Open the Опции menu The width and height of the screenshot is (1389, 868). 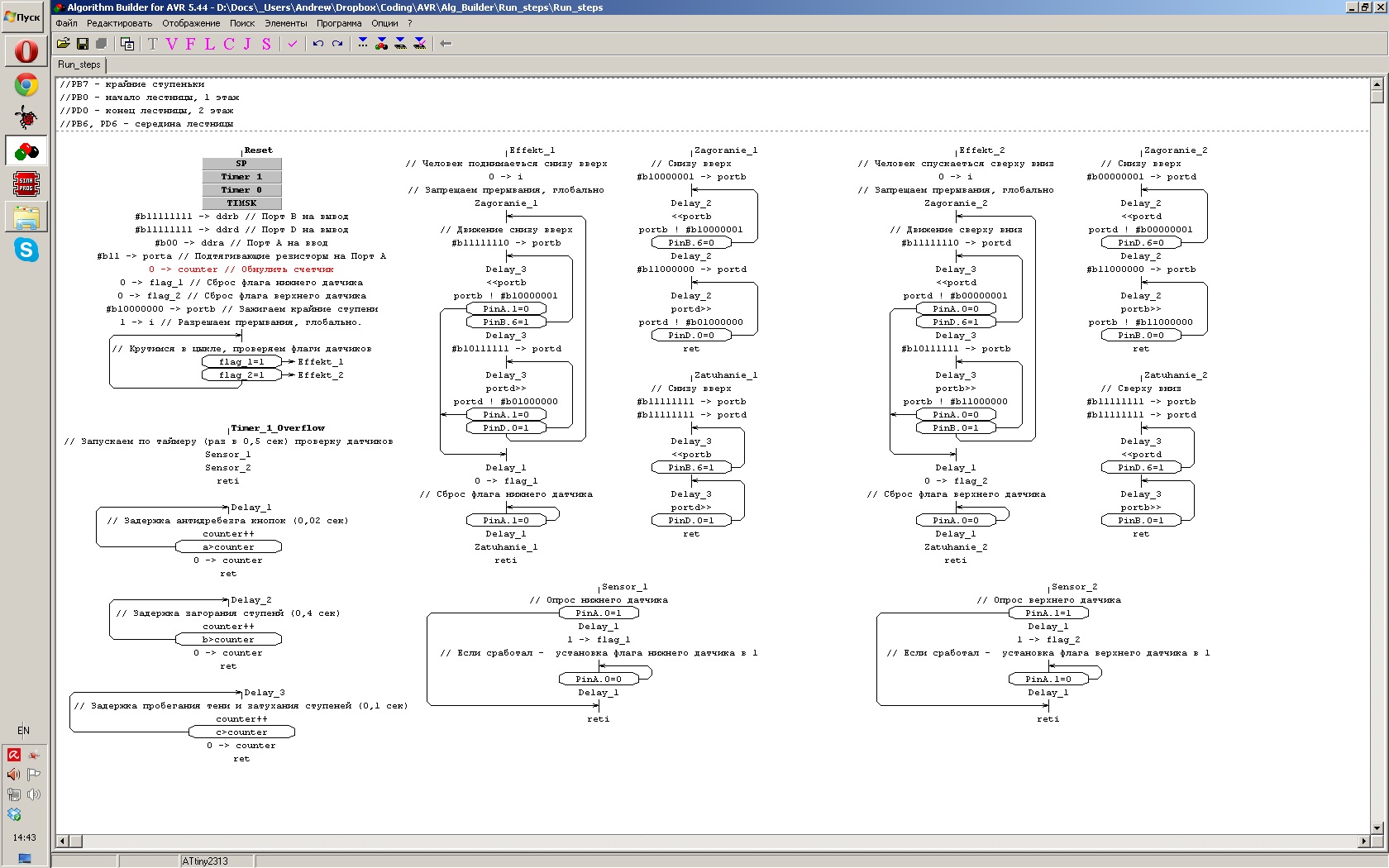click(384, 23)
